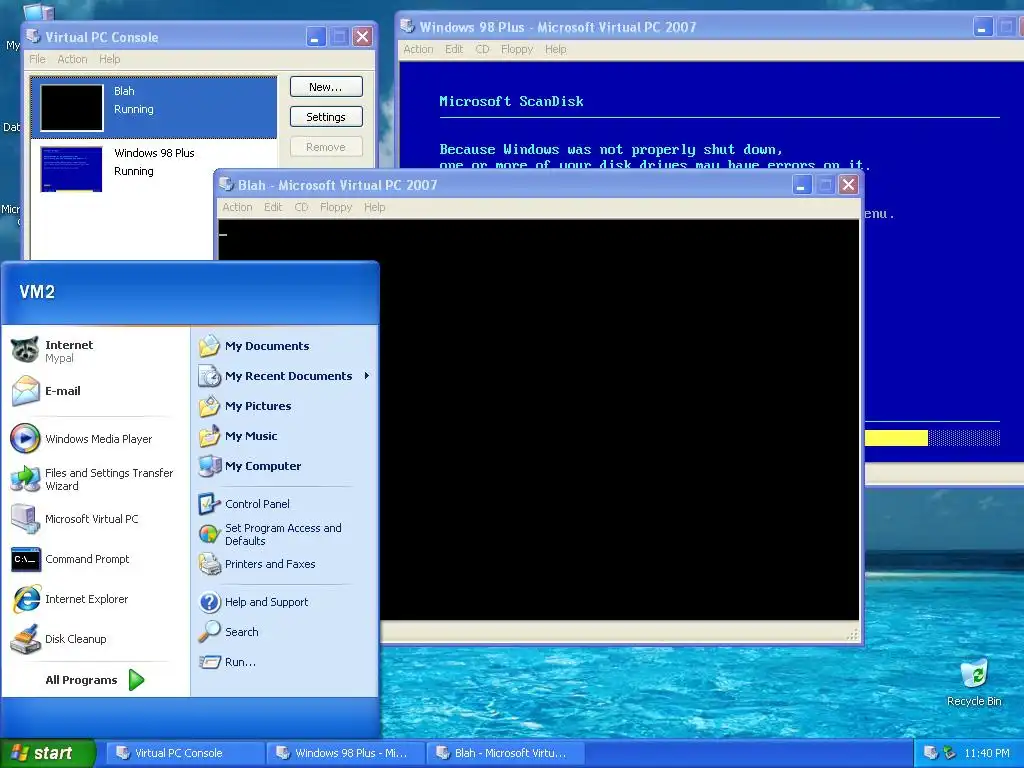Click Virtual PC tray icon in system tray
Image resolution: width=1024 pixels, height=768 pixels.
931,753
